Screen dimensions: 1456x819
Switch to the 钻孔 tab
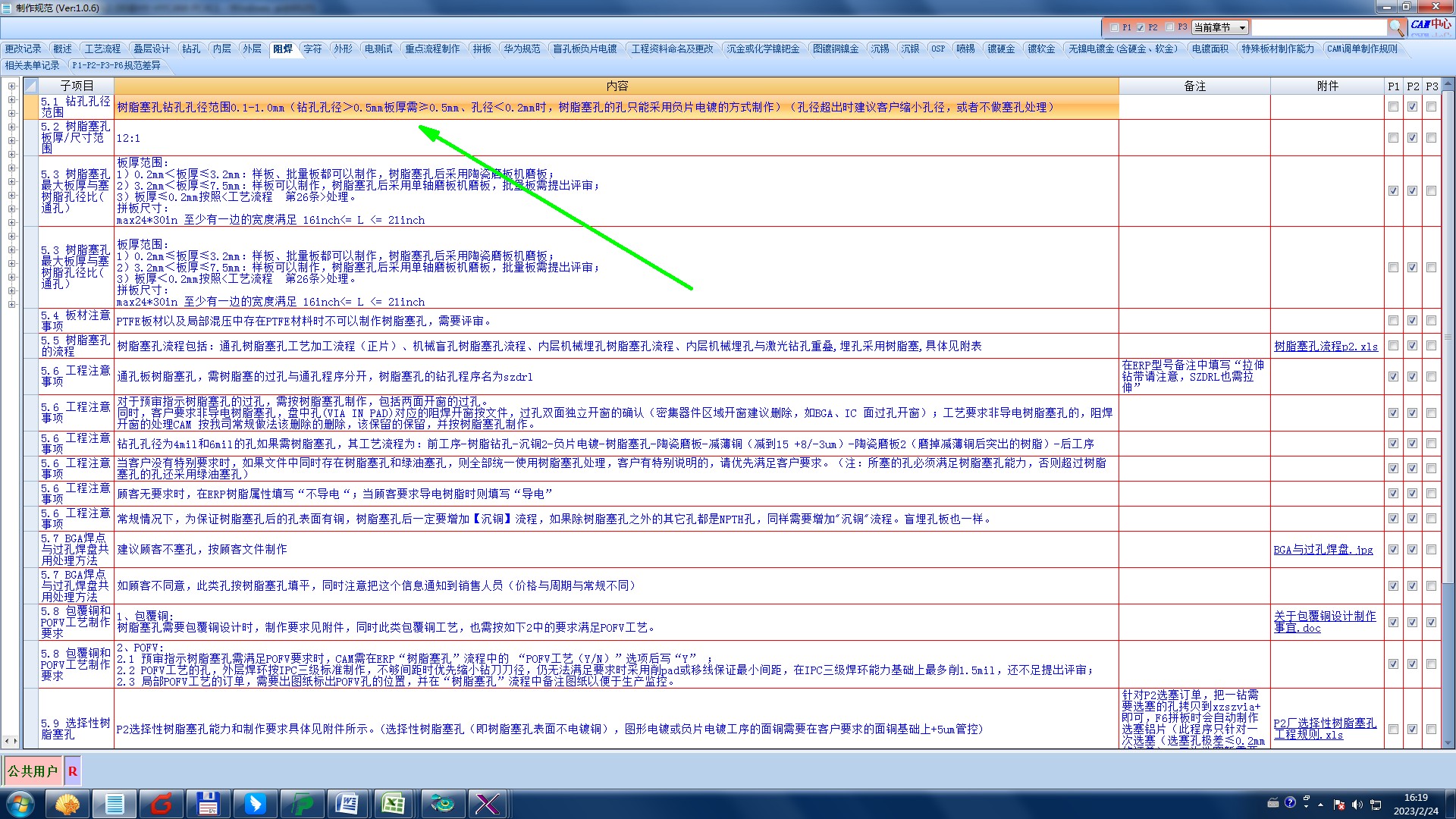191,49
